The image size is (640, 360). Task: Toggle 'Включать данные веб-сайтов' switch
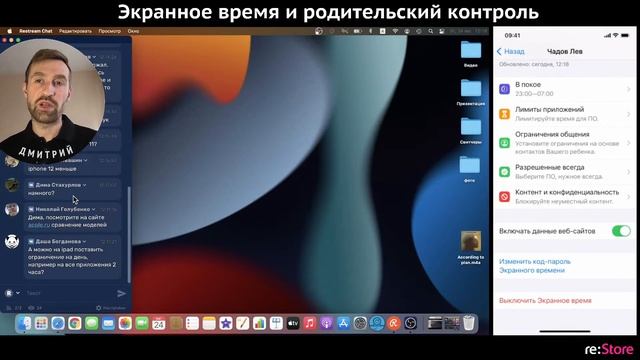[x=621, y=231]
